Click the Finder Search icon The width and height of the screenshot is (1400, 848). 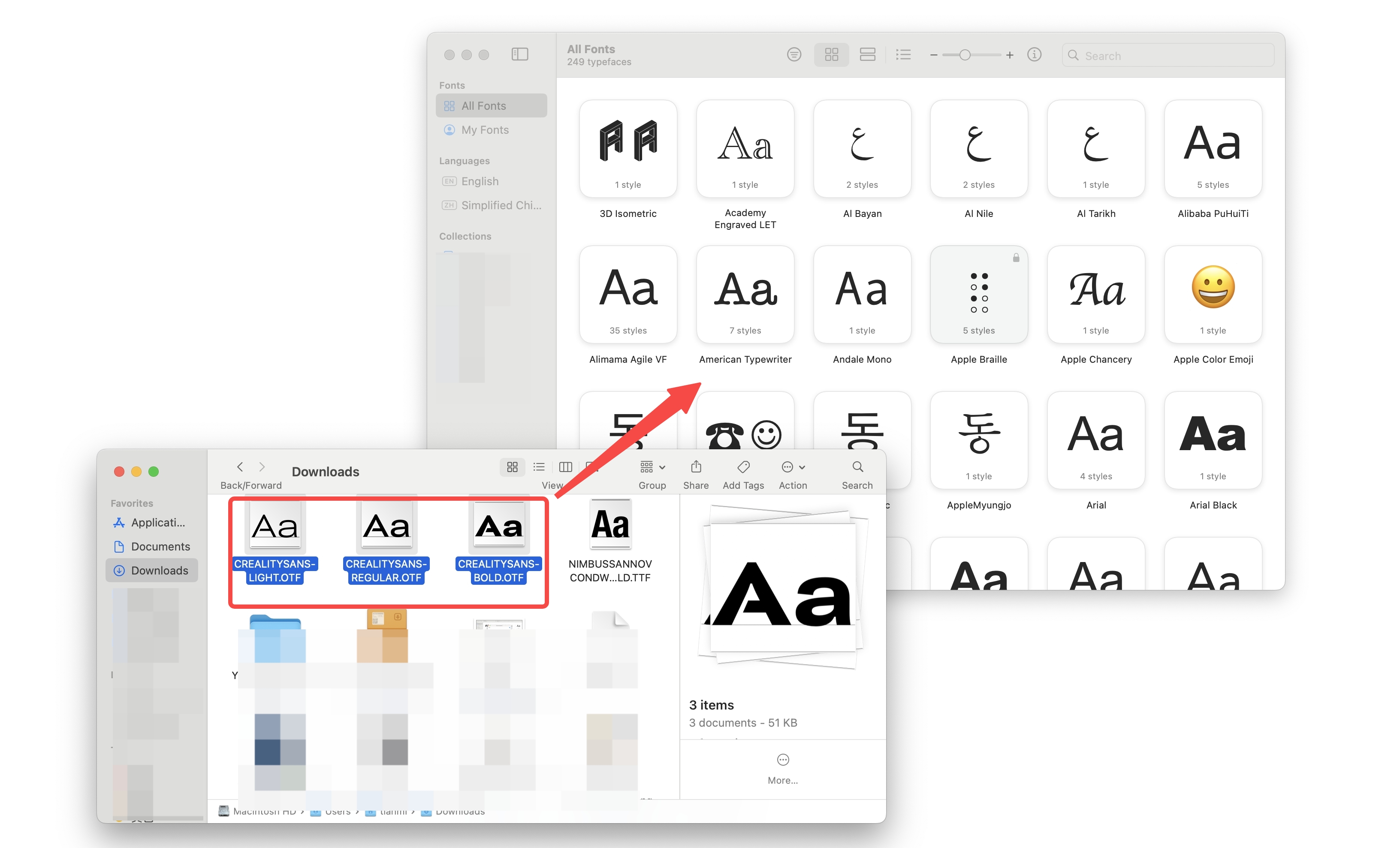(x=857, y=467)
